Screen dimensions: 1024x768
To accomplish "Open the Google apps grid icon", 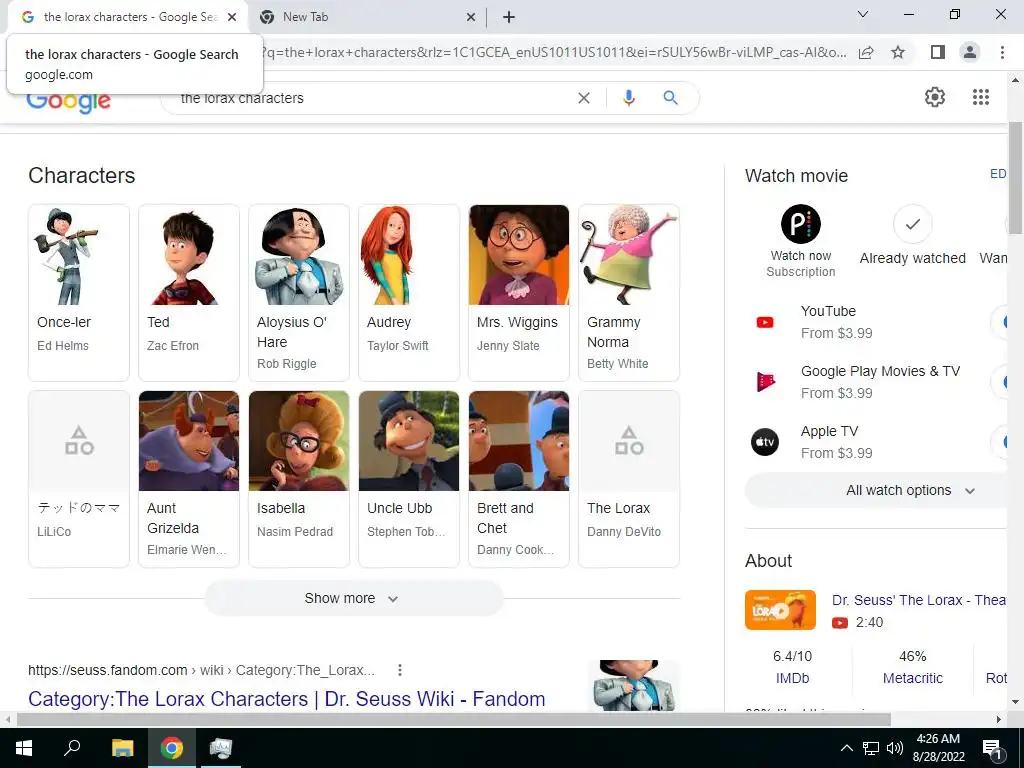I will (980, 97).
